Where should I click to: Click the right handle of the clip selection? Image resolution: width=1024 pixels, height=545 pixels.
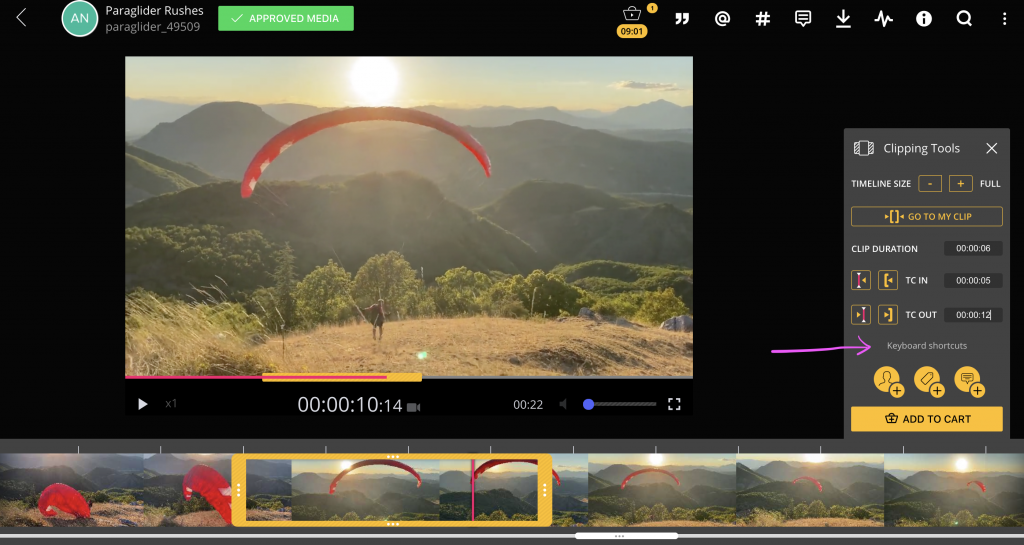tap(545, 490)
